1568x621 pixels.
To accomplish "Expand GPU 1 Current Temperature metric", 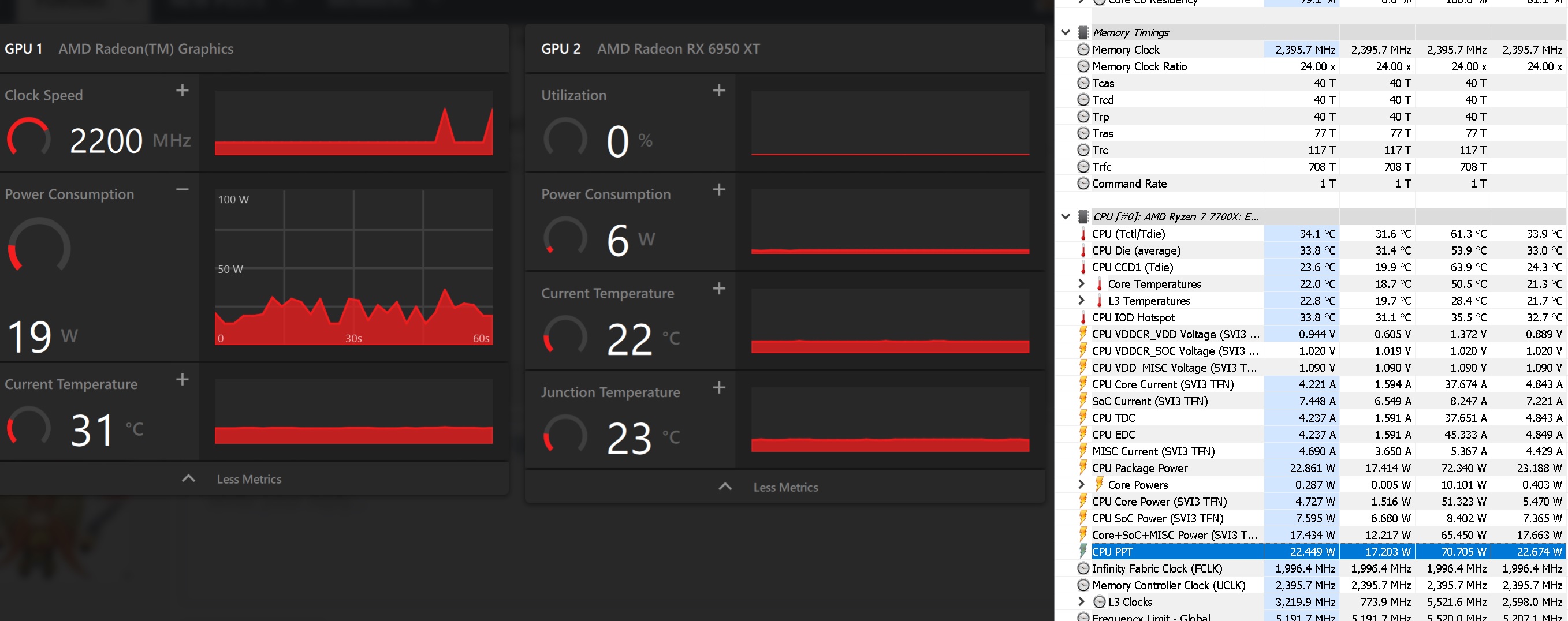I will [x=182, y=380].
